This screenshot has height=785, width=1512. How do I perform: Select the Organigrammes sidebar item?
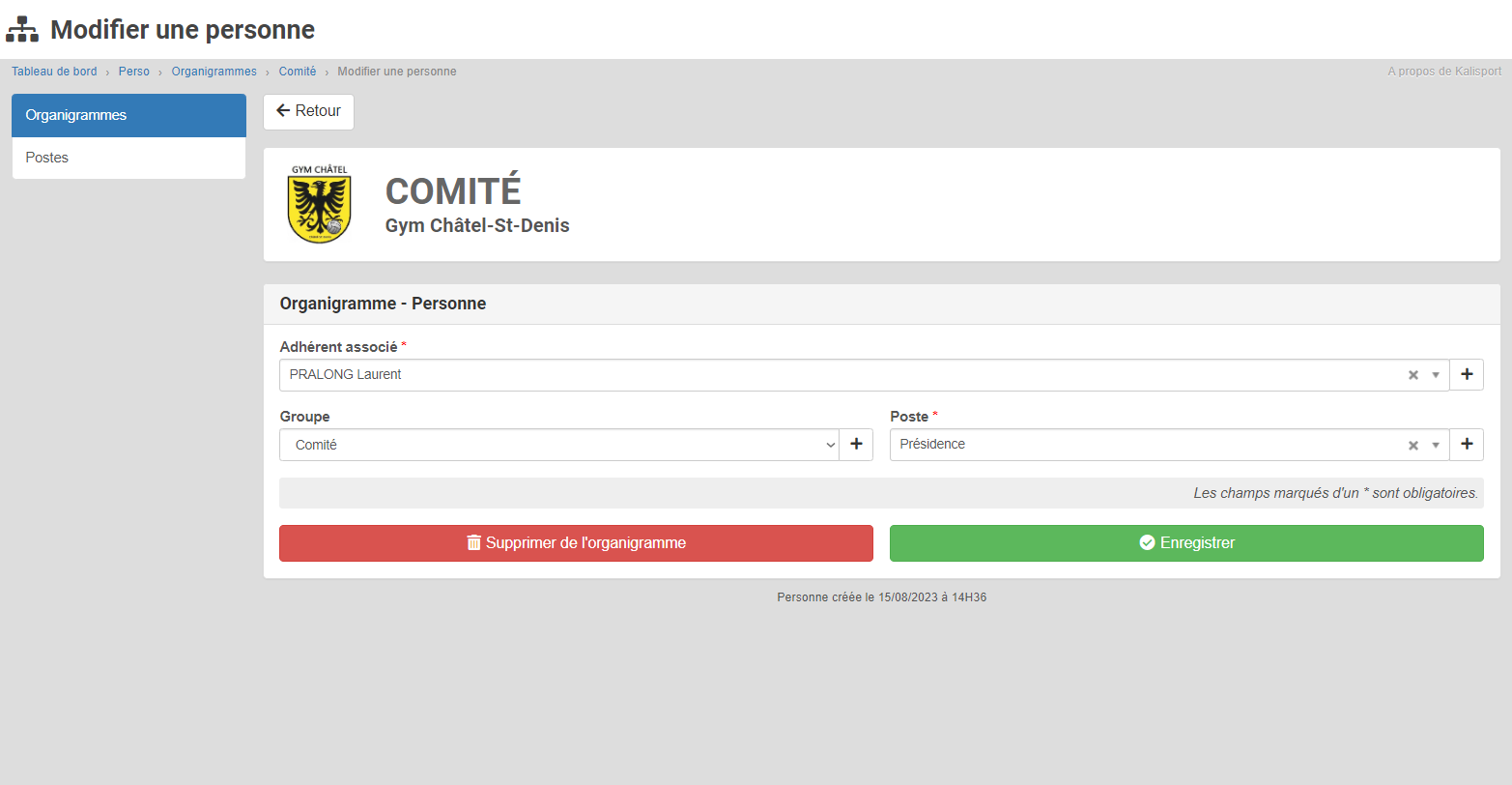click(x=128, y=115)
